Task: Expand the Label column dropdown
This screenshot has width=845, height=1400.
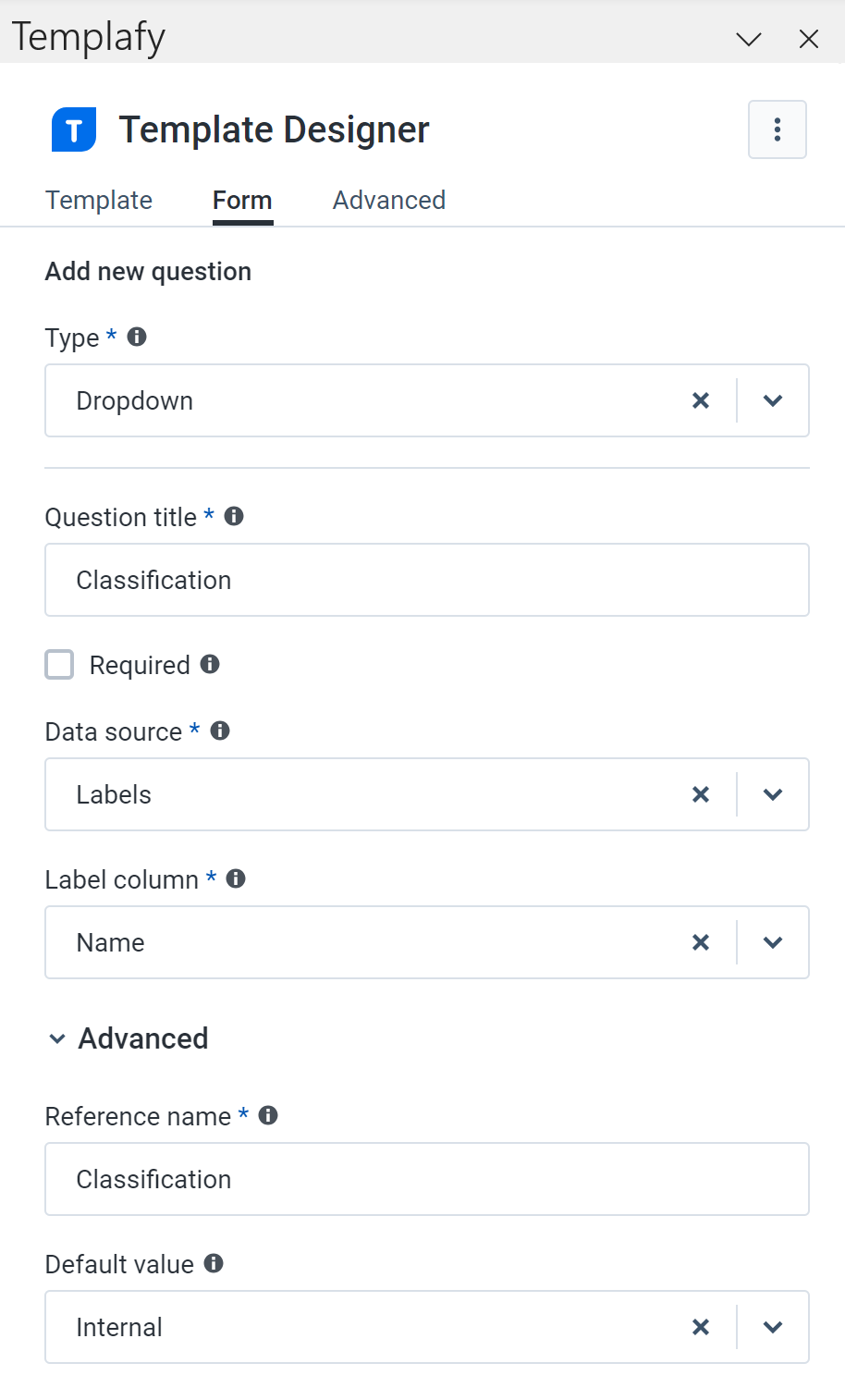Action: click(772, 942)
